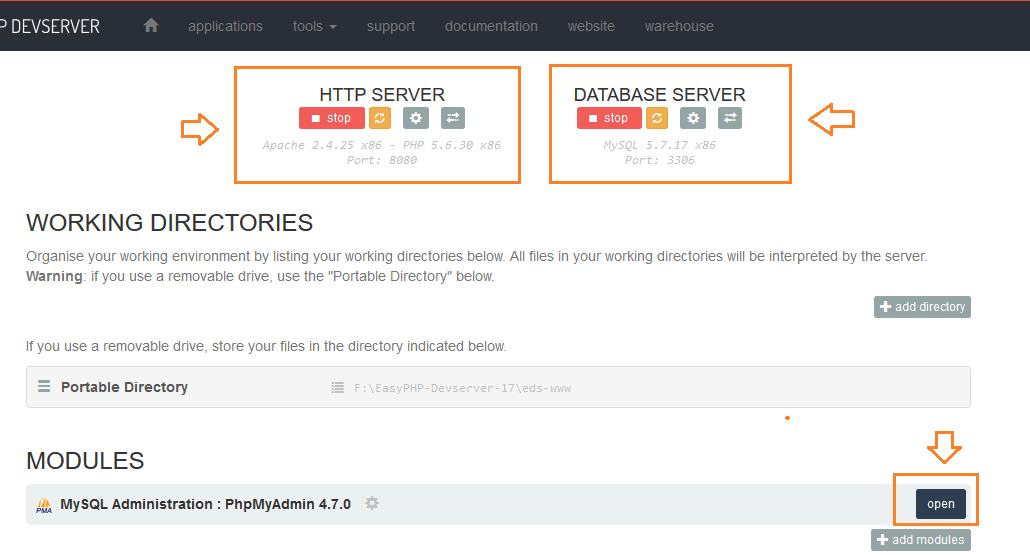The width and height of the screenshot is (1030, 555).
Task: Expand the tools dropdown menu
Action: (x=315, y=26)
